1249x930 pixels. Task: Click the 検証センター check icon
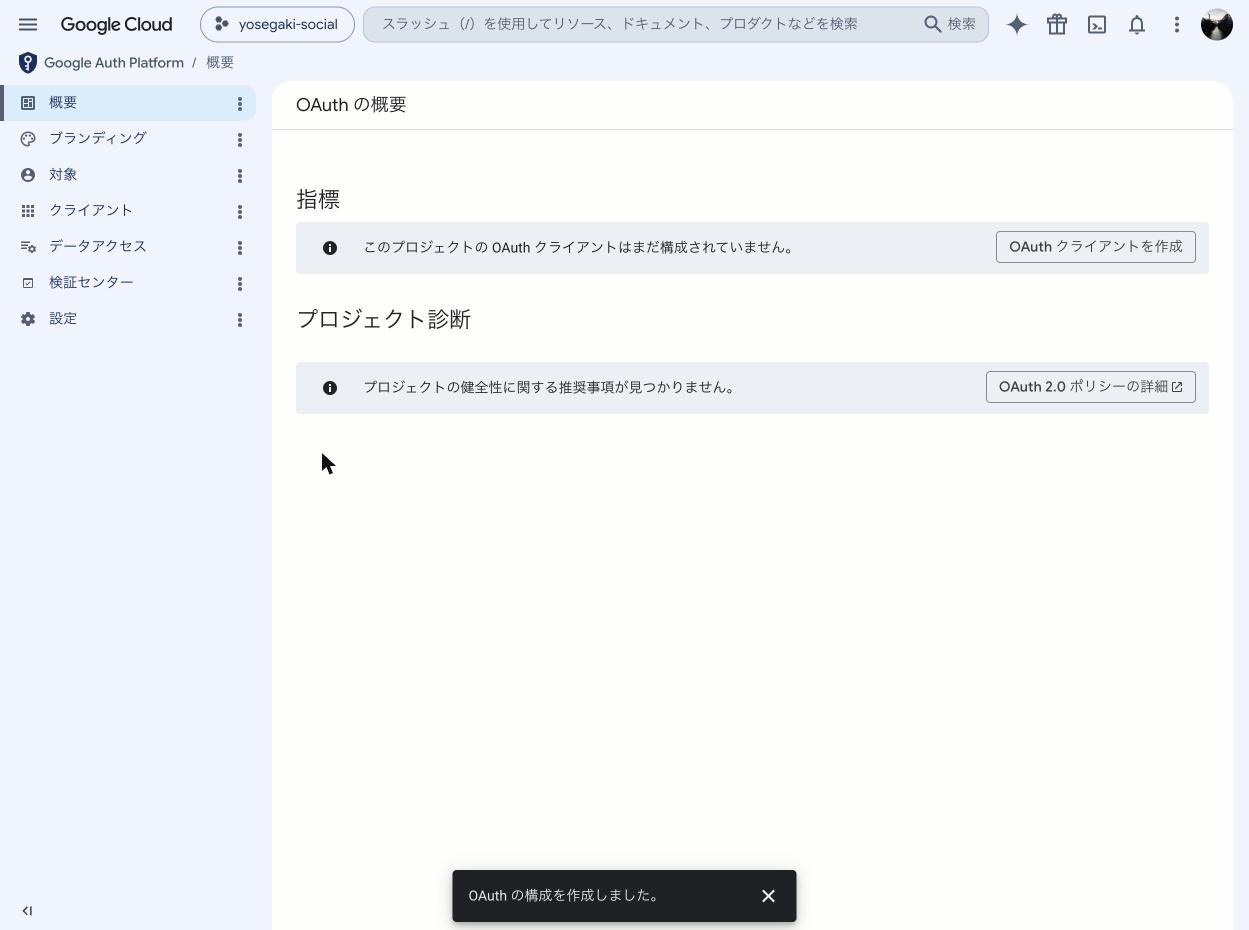click(x=28, y=283)
